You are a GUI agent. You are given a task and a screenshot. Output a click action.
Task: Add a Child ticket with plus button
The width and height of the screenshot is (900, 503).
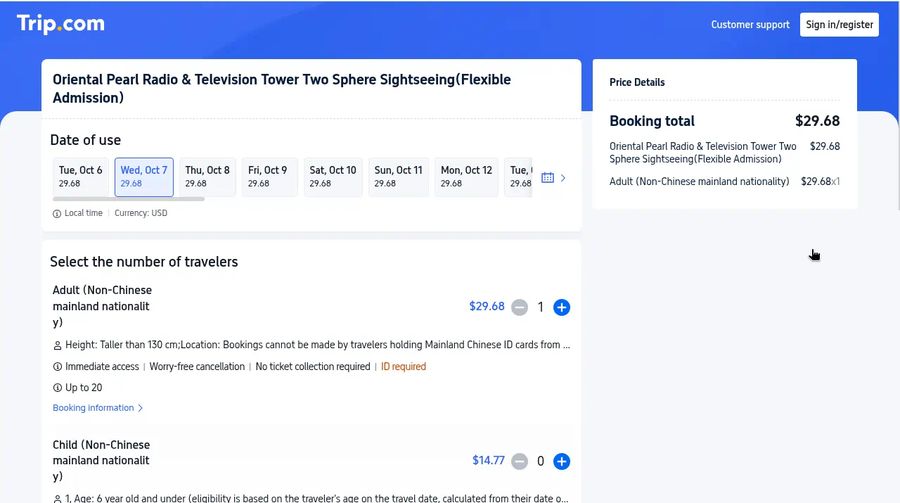coord(561,461)
